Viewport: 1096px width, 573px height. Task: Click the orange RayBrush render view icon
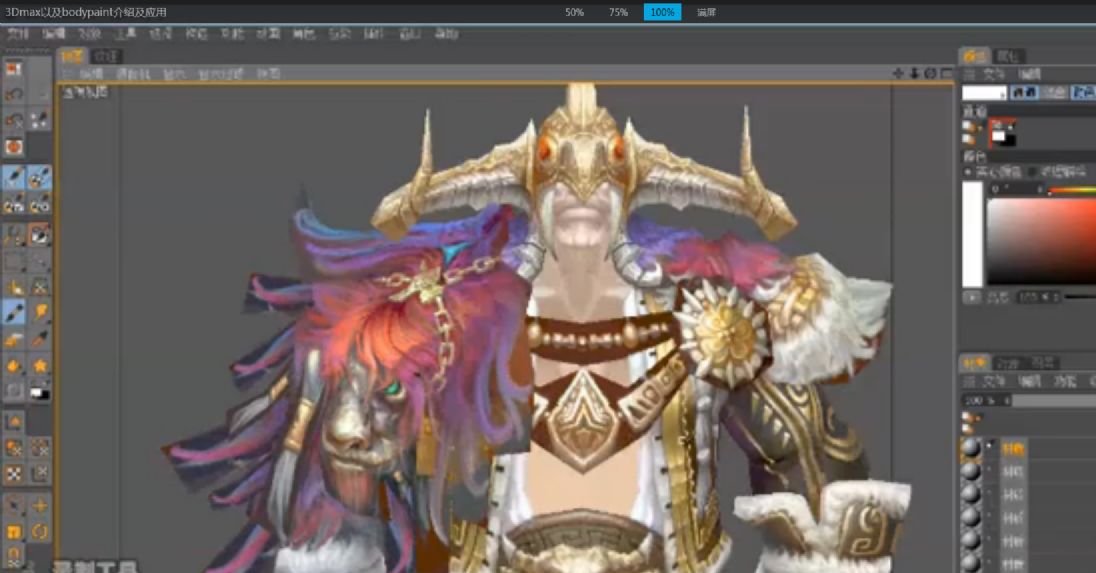click(x=14, y=147)
